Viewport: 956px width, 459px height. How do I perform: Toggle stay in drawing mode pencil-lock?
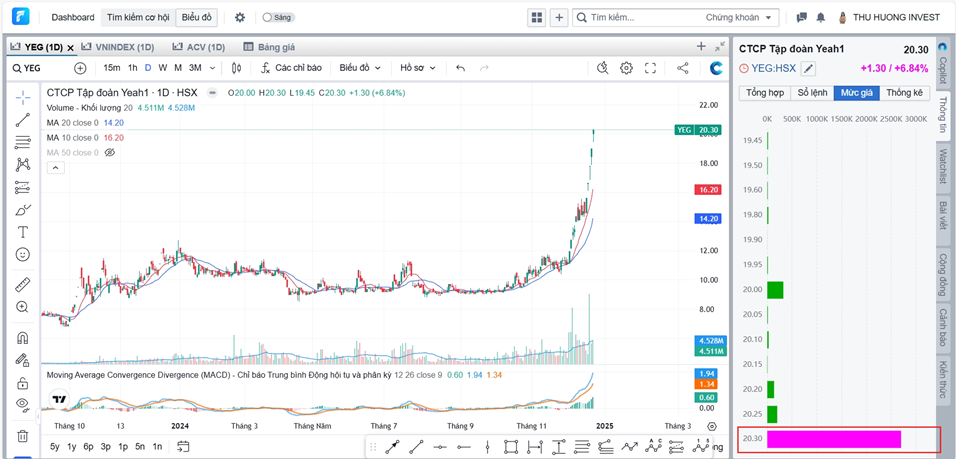pyautogui.click(x=23, y=360)
